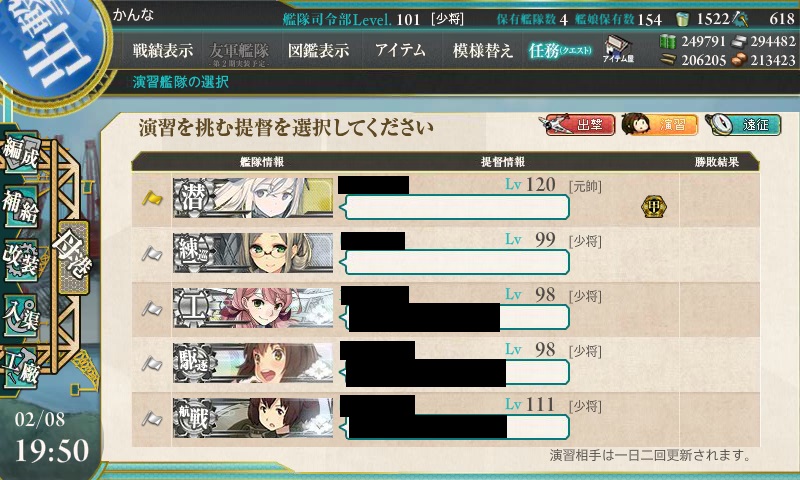Open the 工廠 factory sidebar icon

(21, 368)
